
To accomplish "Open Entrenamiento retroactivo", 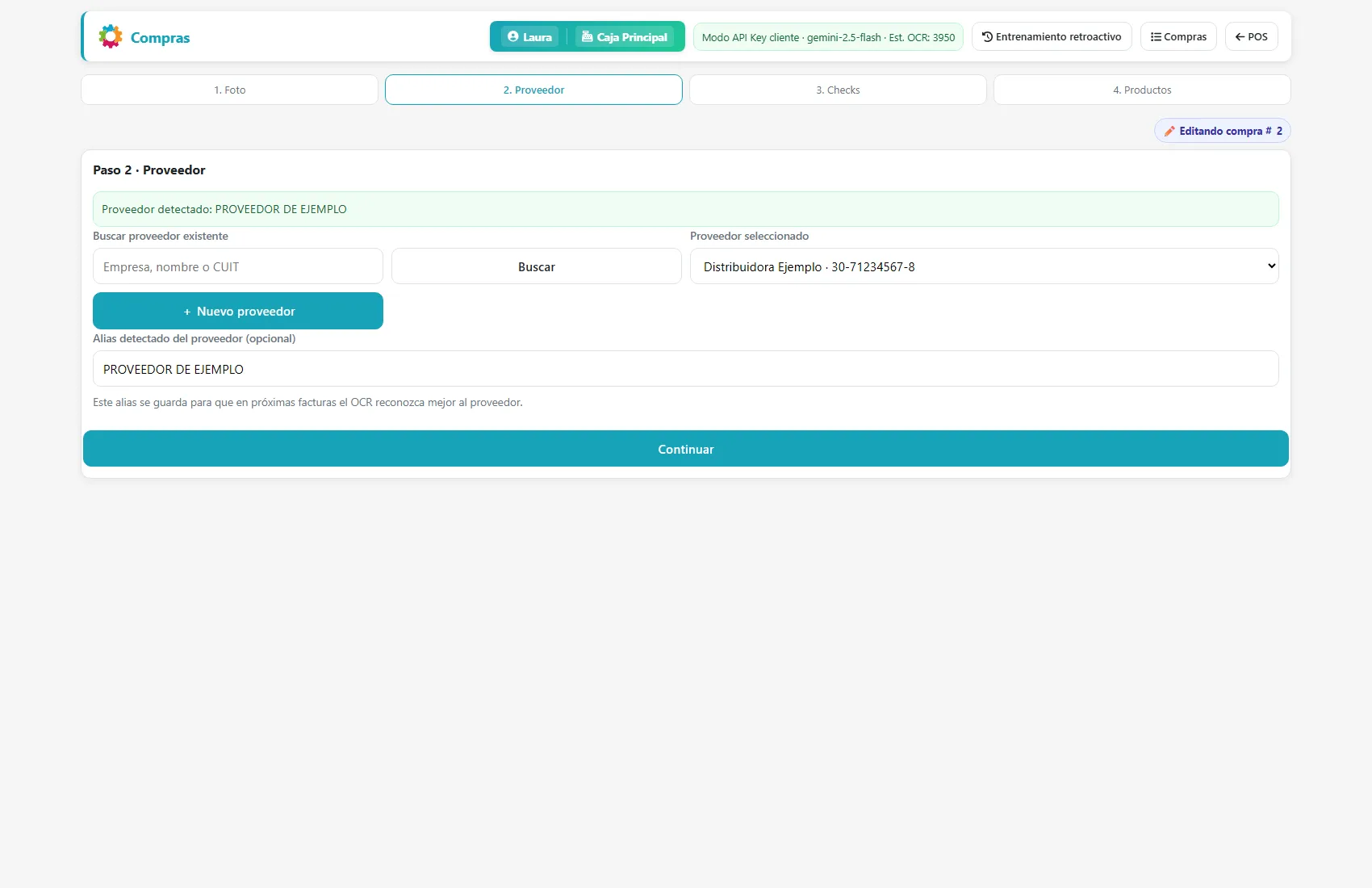I will tap(1052, 36).
